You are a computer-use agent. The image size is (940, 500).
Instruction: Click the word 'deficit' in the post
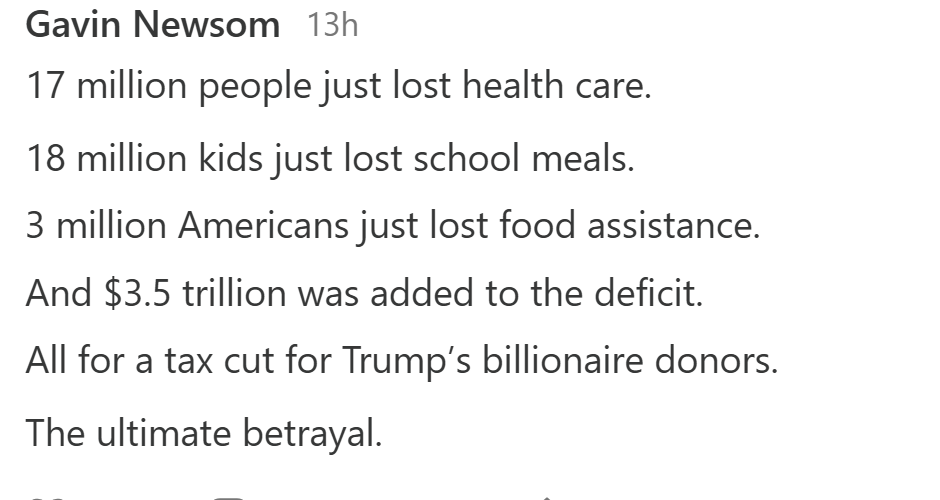[x=643, y=294]
